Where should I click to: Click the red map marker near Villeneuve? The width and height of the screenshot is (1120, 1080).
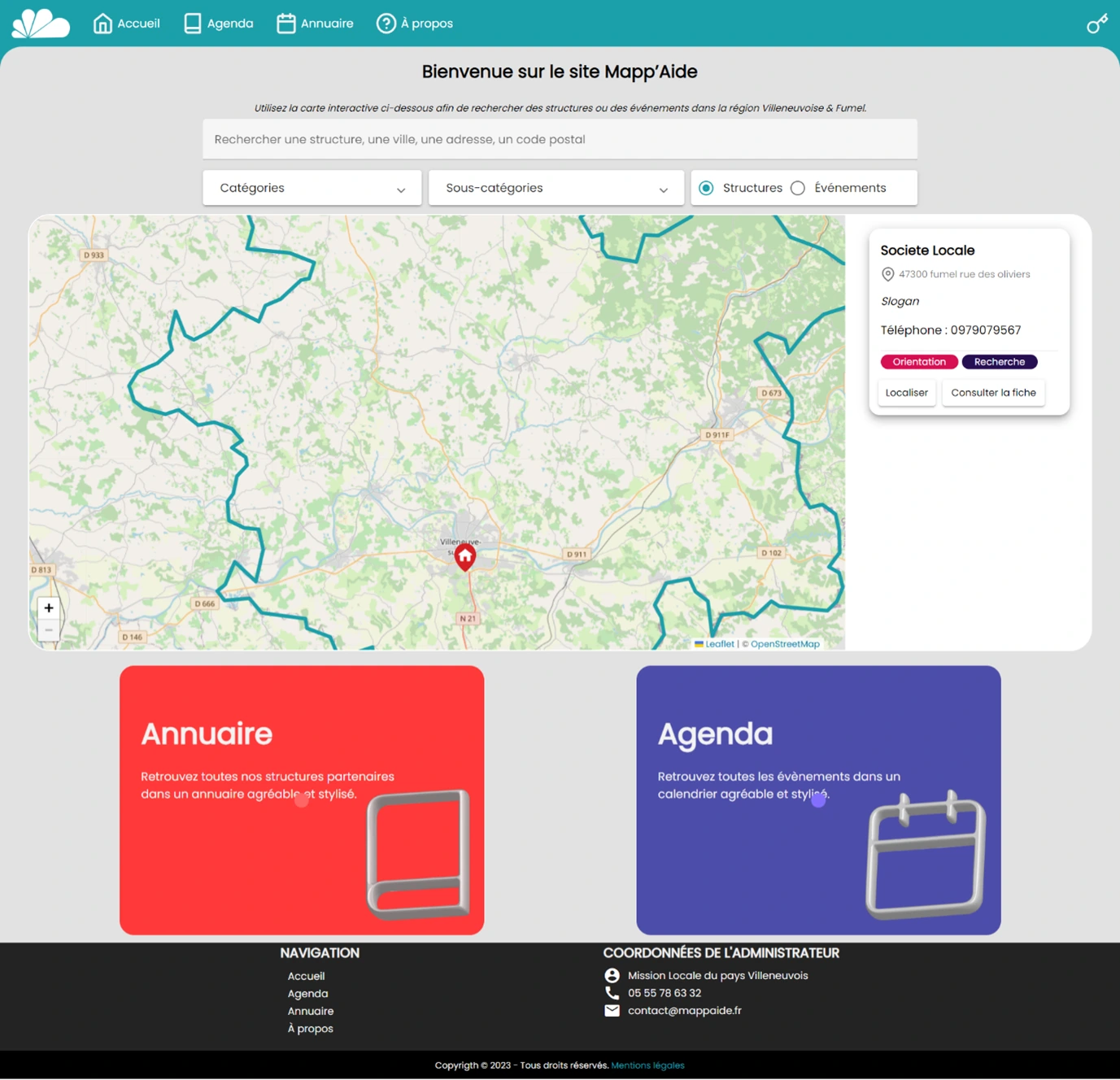click(x=465, y=556)
